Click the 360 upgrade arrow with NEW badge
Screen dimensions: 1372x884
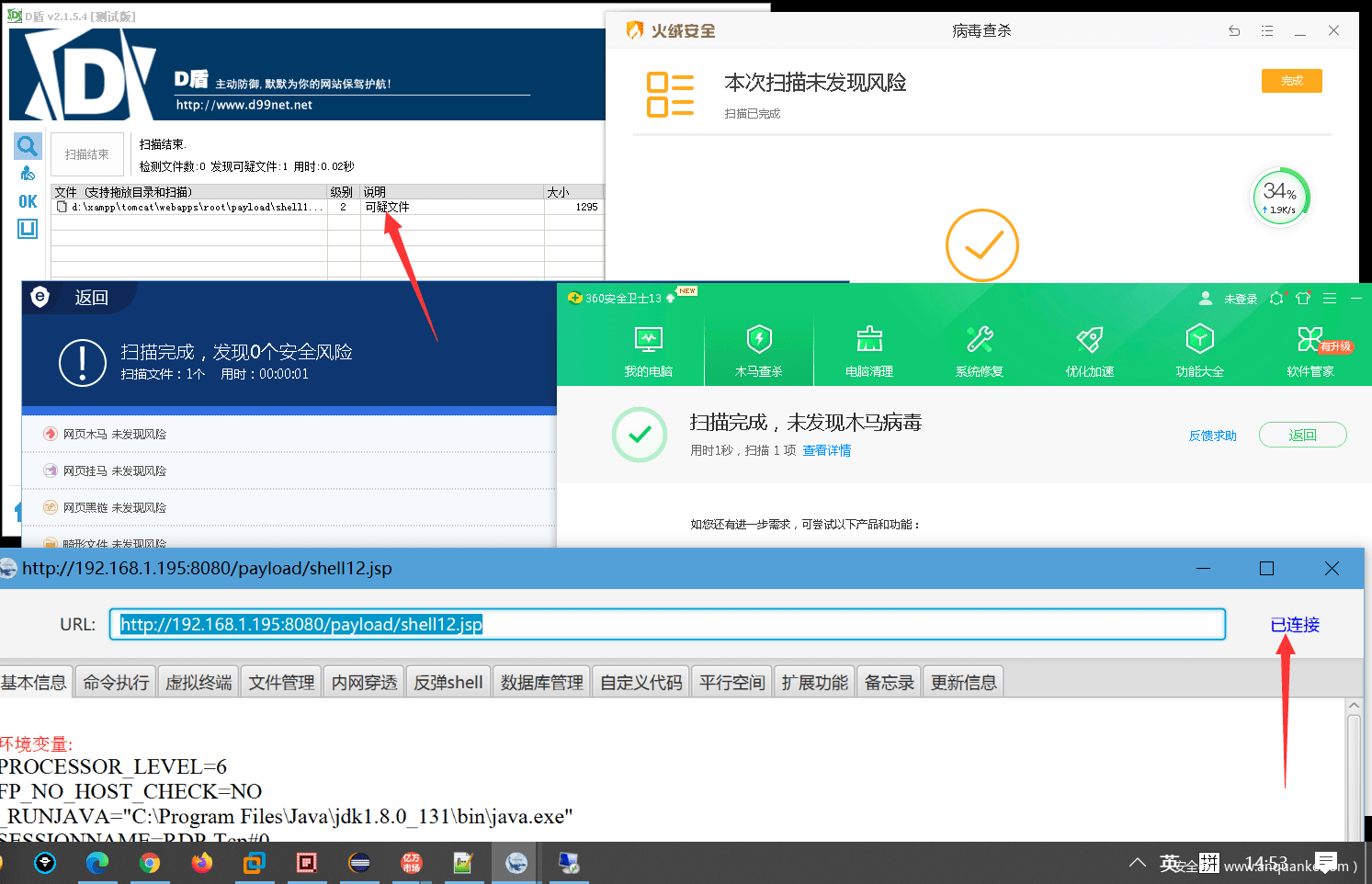click(671, 298)
